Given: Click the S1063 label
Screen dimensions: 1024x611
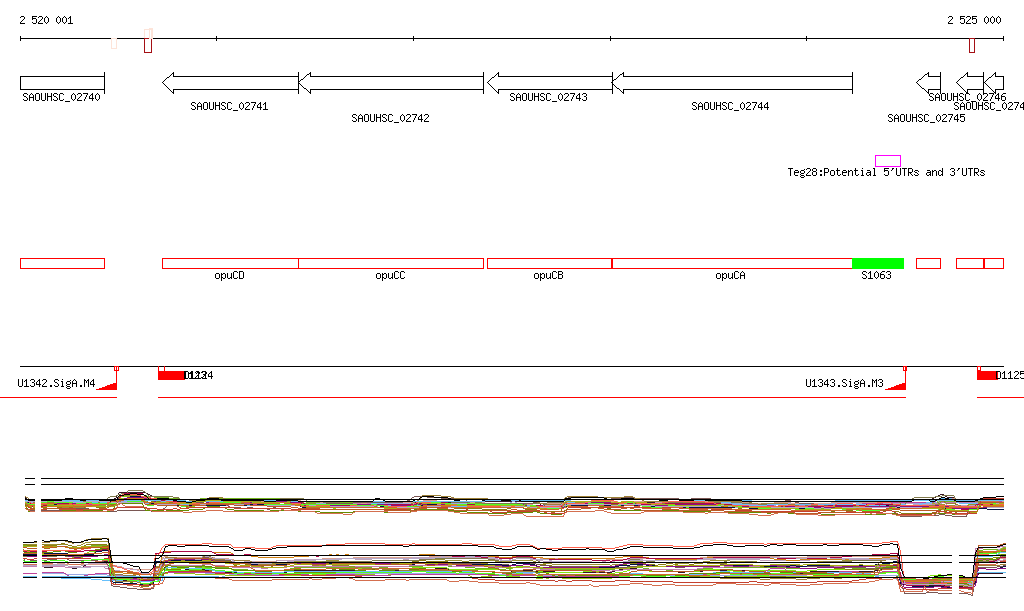Looking at the screenshot, I should [876, 275].
